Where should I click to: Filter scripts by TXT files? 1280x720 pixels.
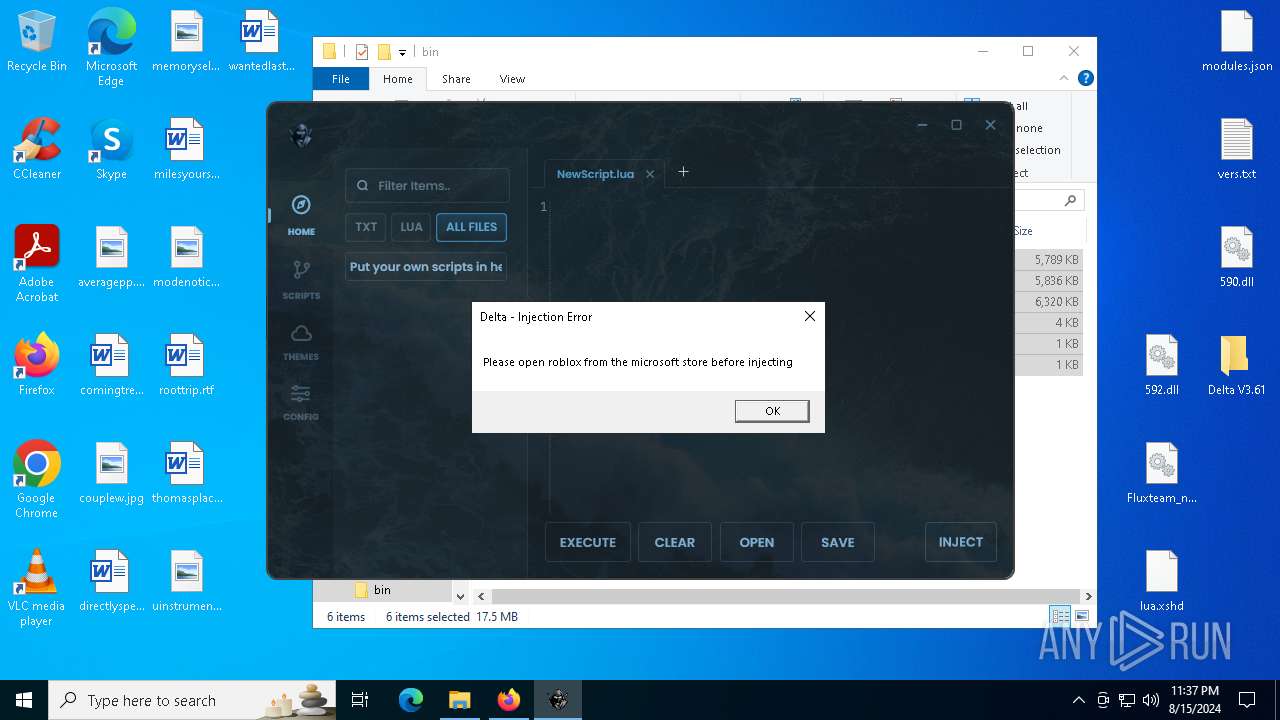366,227
